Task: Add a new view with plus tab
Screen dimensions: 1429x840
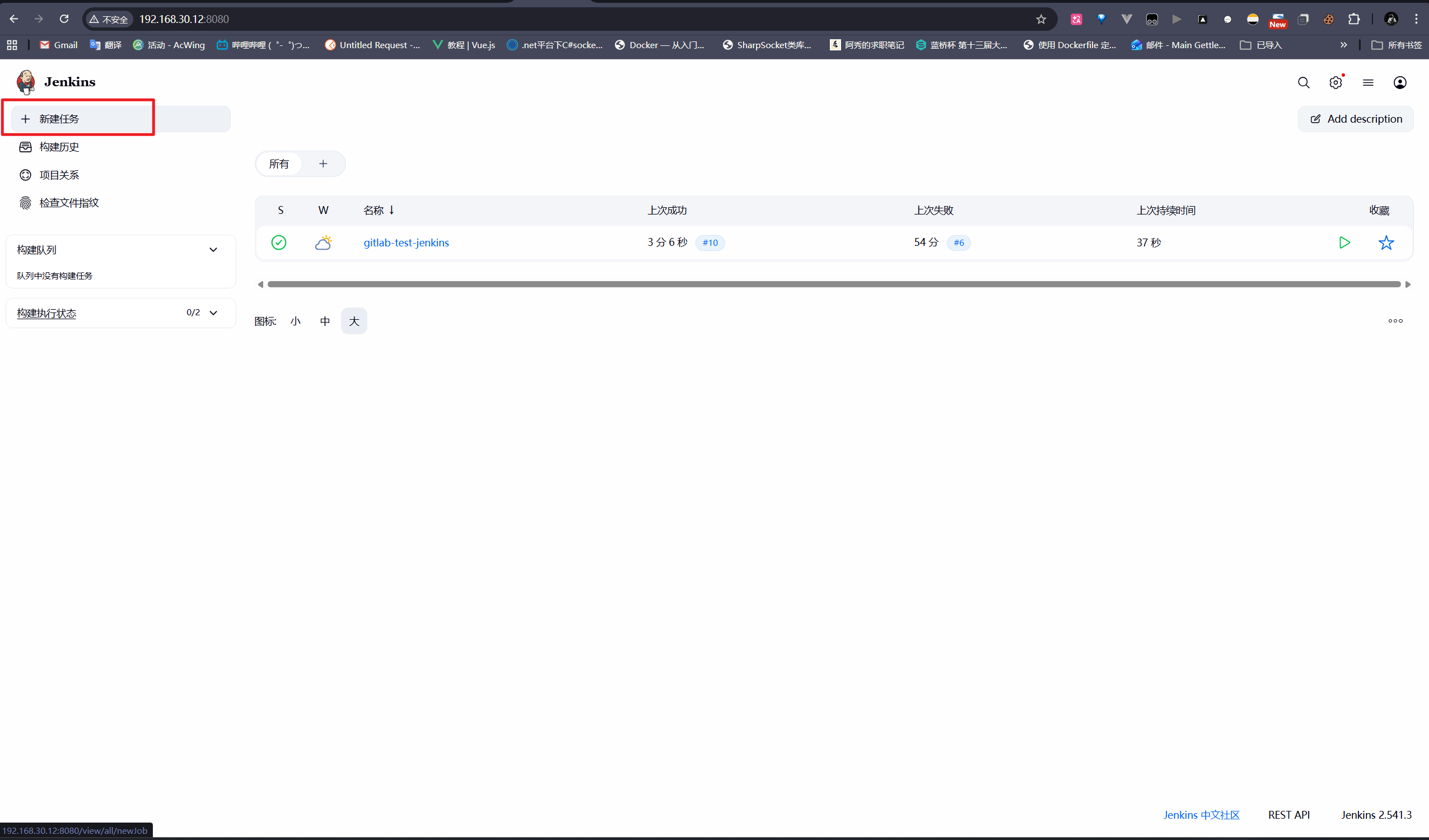Action: [323, 164]
